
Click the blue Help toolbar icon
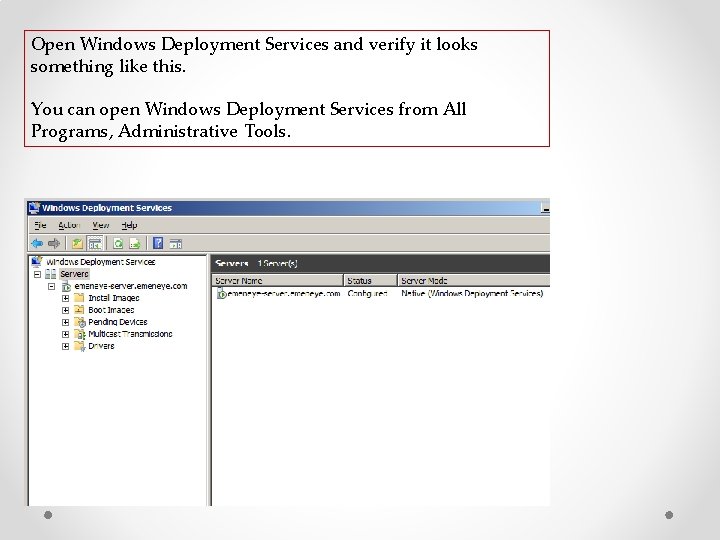click(x=158, y=243)
